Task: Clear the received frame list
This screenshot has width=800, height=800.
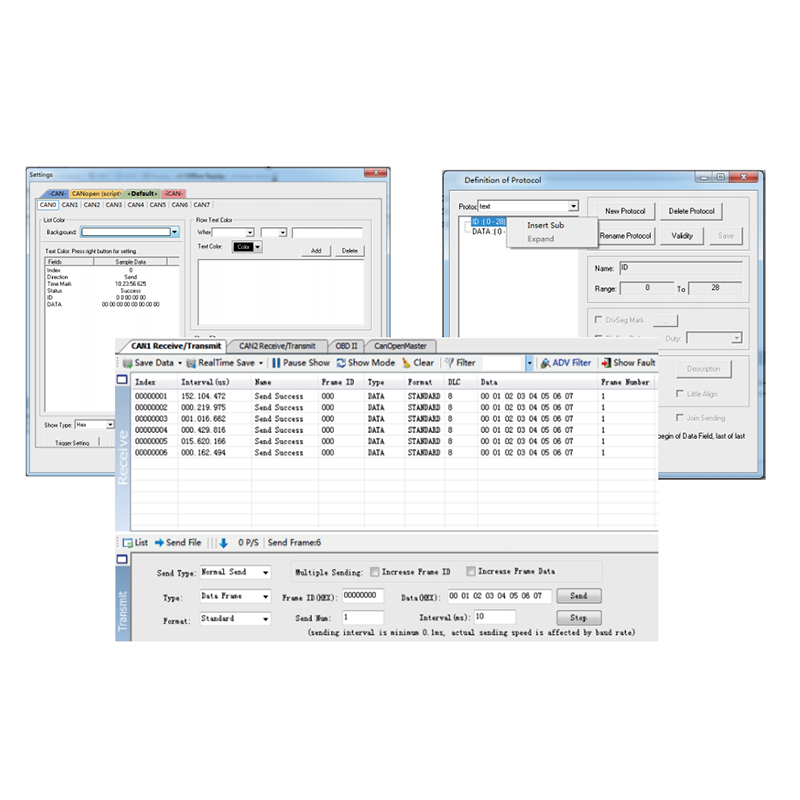Action: 419,363
